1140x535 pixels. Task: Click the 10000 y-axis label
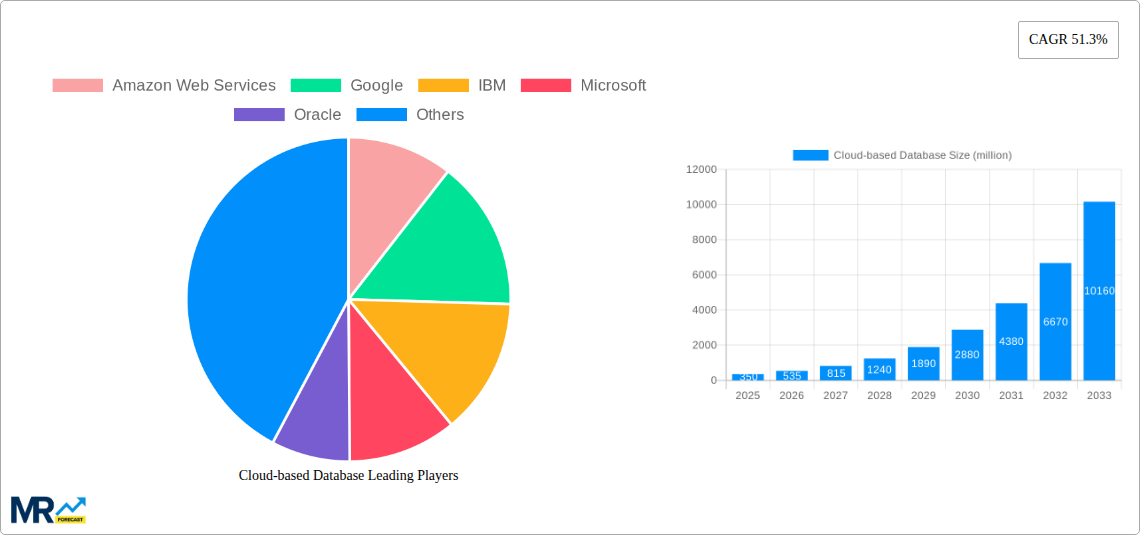pos(702,205)
